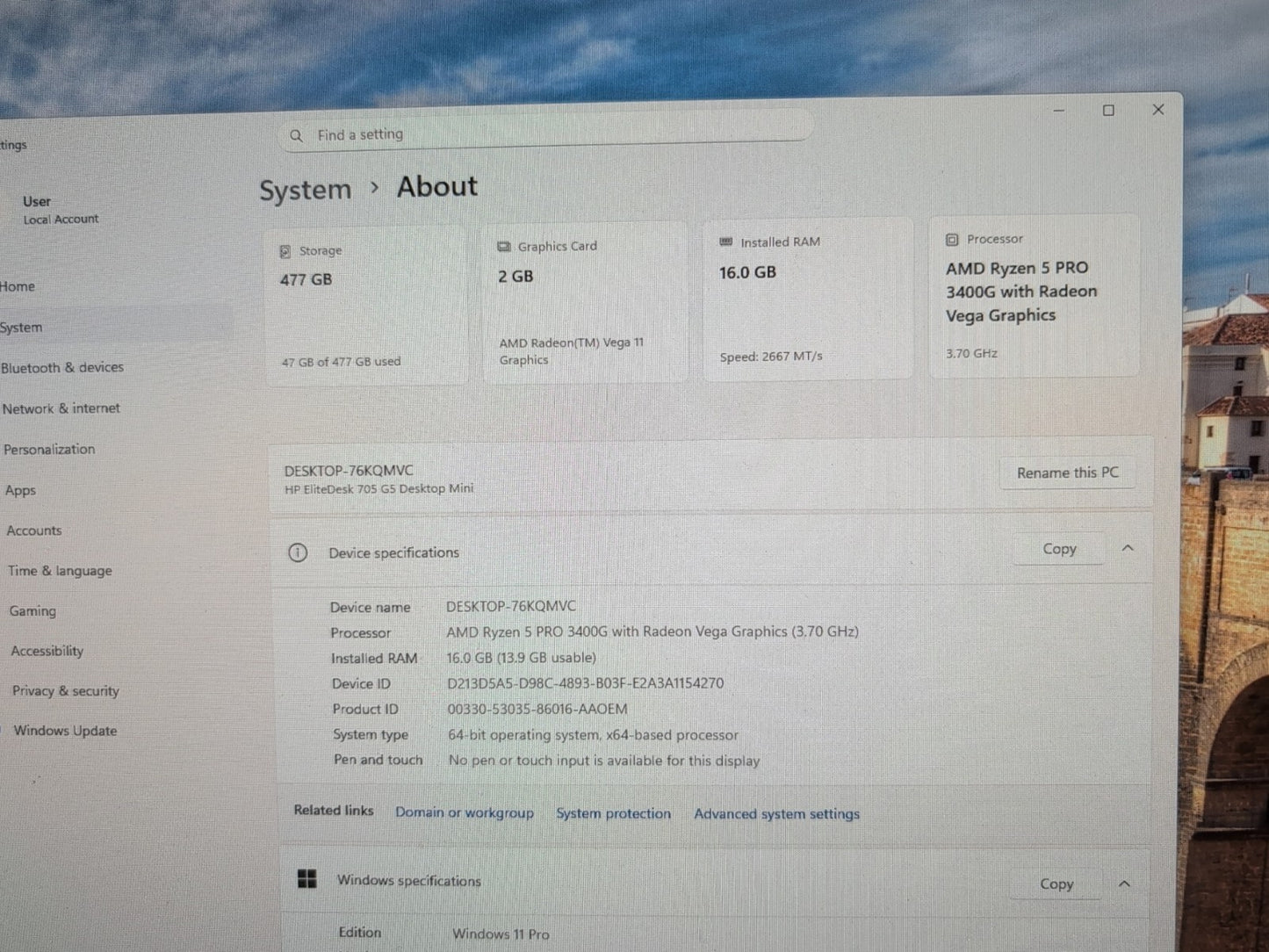Click the Storage 477 GB card

pyautogui.click(x=366, y=306)
